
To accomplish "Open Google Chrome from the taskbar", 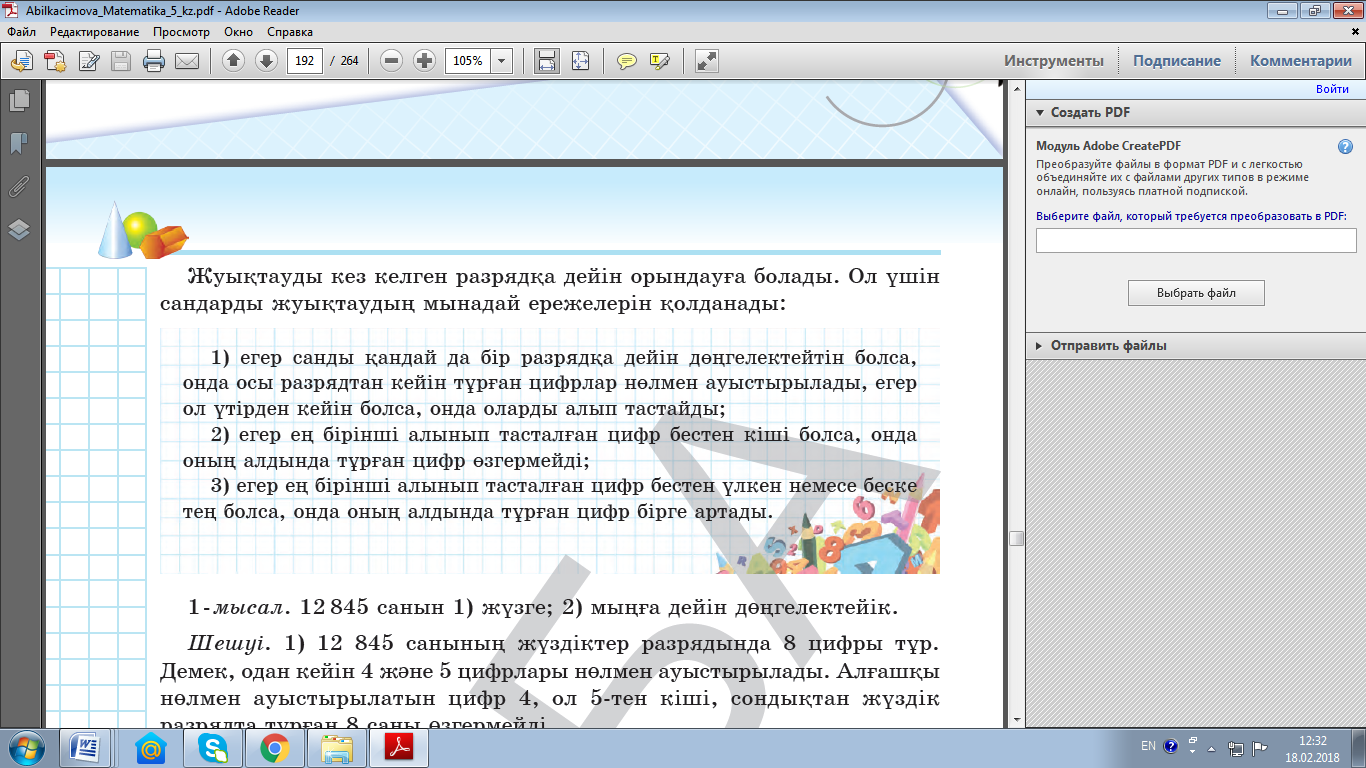I will [x=274, y=748].
